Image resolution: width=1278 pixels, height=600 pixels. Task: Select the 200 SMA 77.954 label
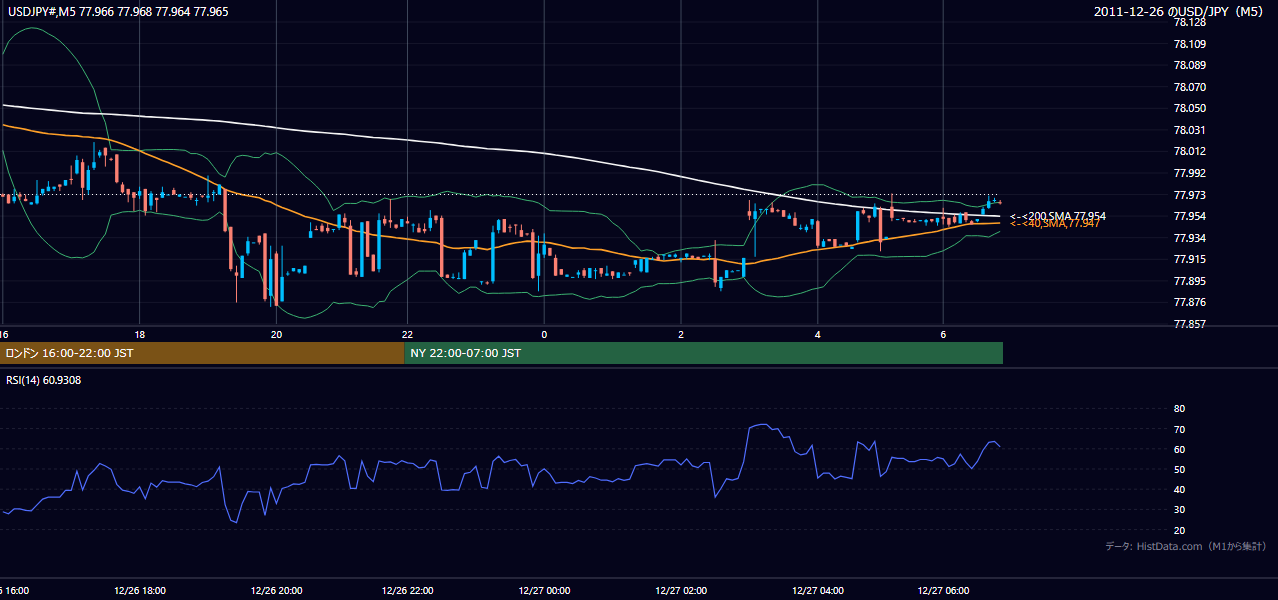coord(1057,216)
